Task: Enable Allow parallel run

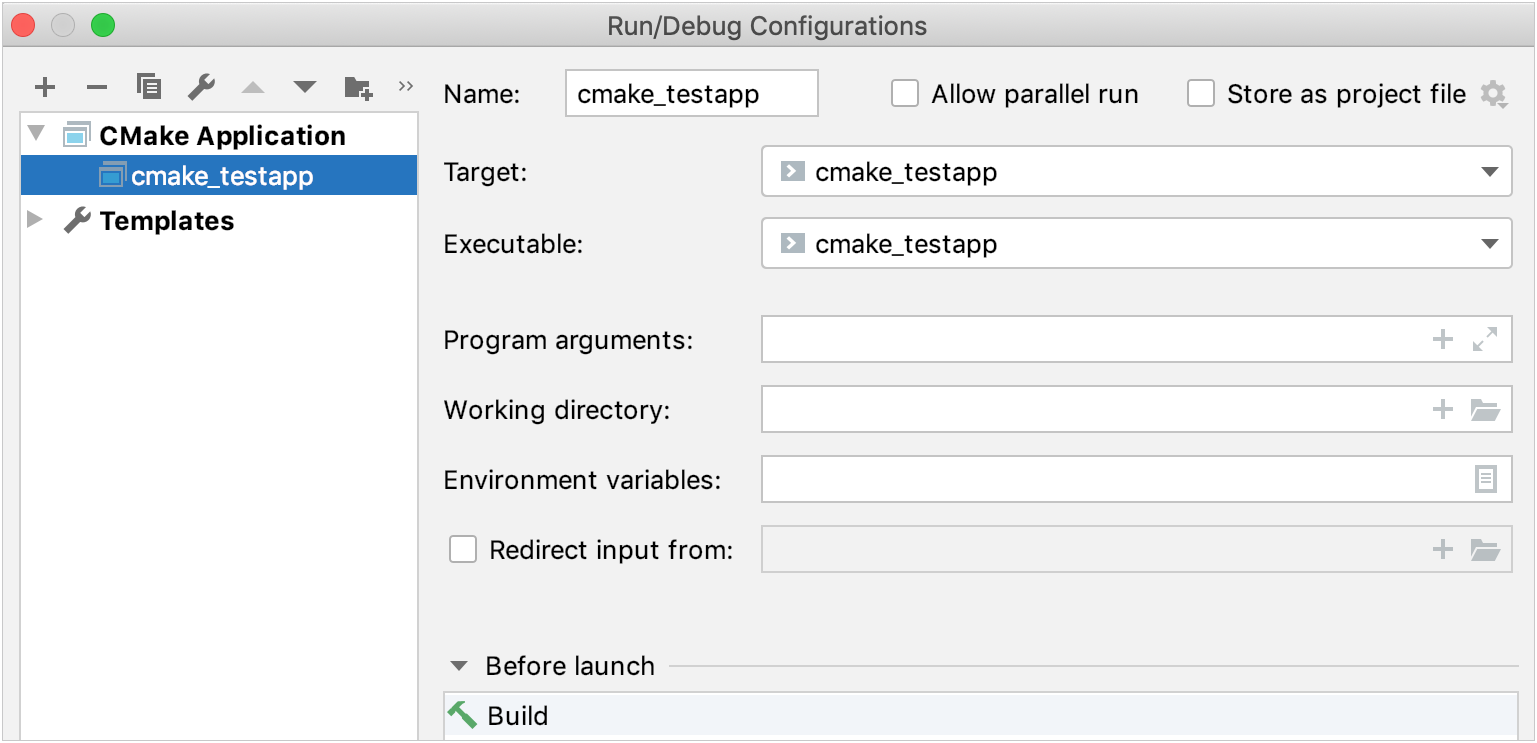Action: (905, 93)
